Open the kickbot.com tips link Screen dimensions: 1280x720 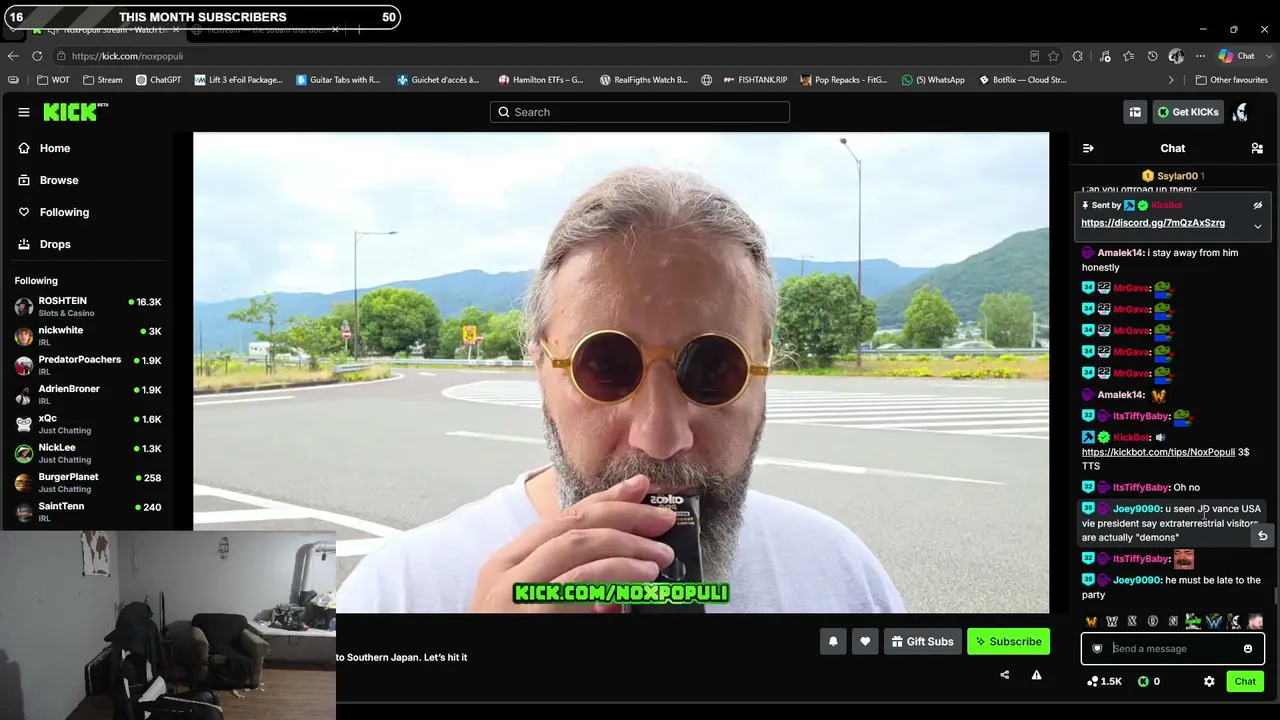coord(1158,452)
